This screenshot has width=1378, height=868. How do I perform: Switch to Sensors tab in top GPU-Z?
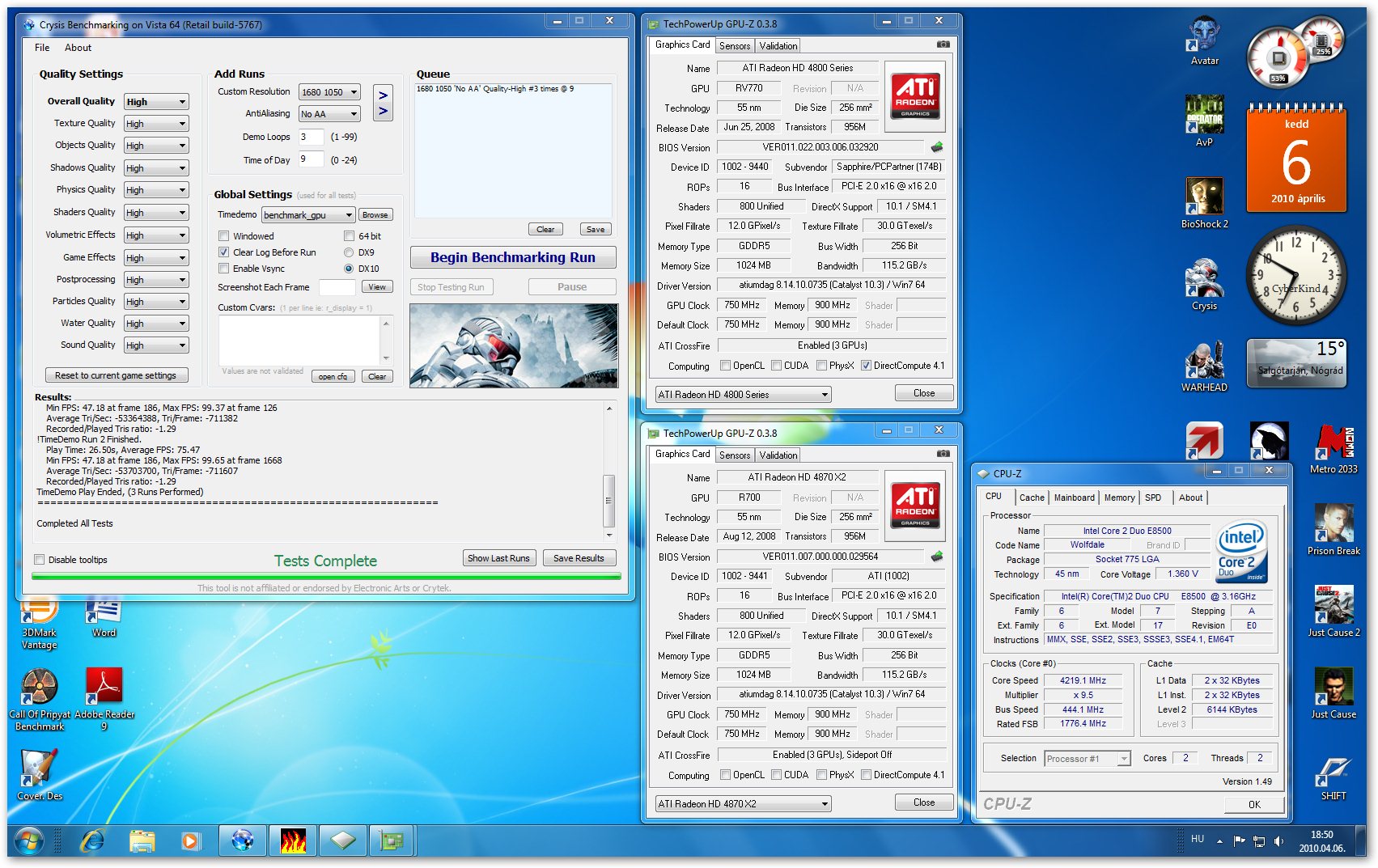(735, 46)
